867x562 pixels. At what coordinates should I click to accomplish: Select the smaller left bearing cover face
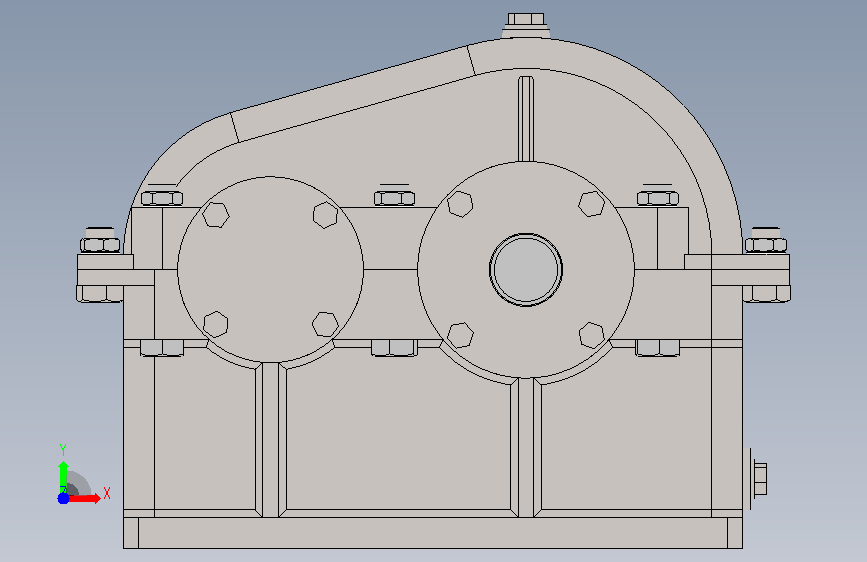coord(270,269)
